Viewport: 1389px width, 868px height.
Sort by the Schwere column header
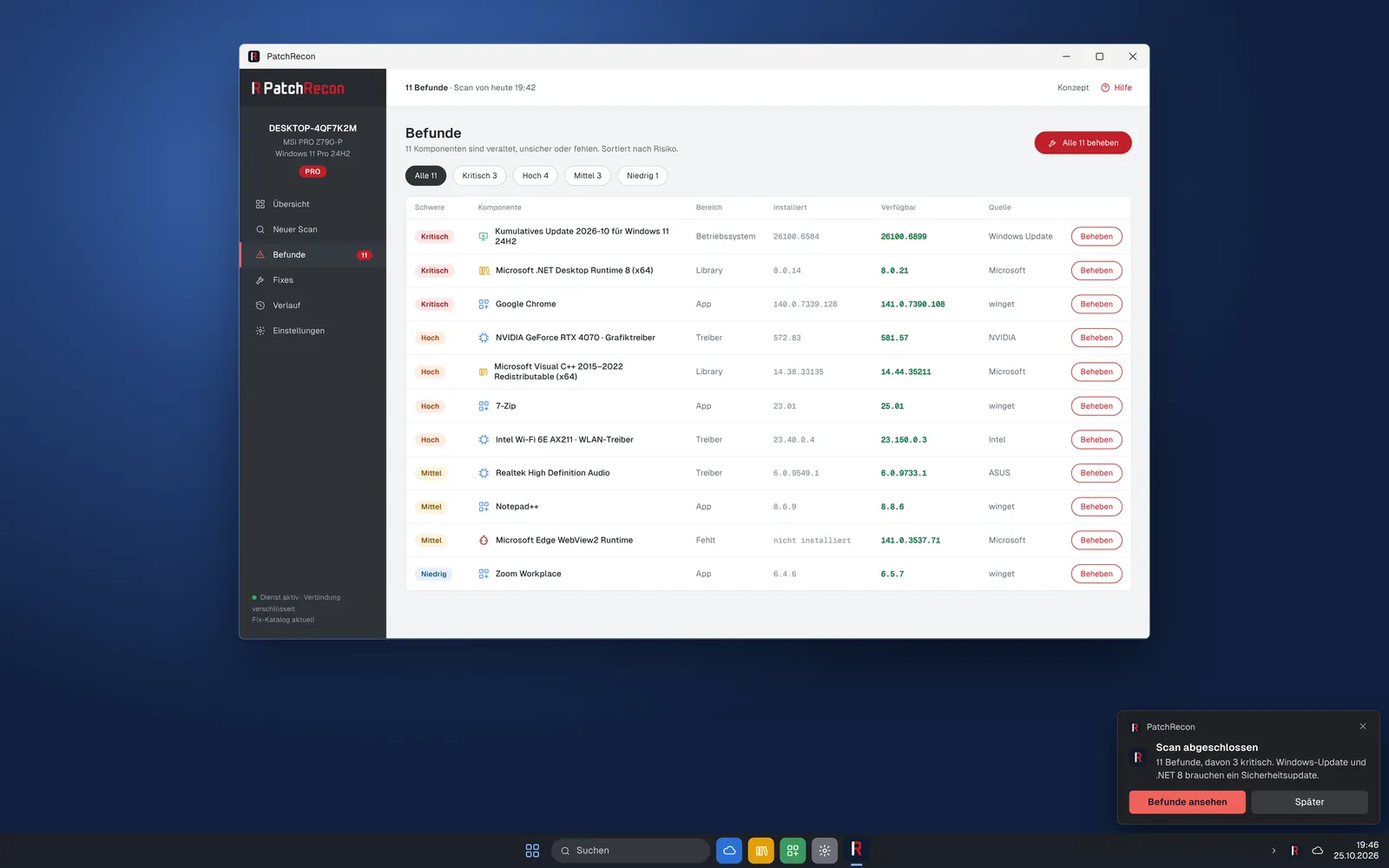430,207
